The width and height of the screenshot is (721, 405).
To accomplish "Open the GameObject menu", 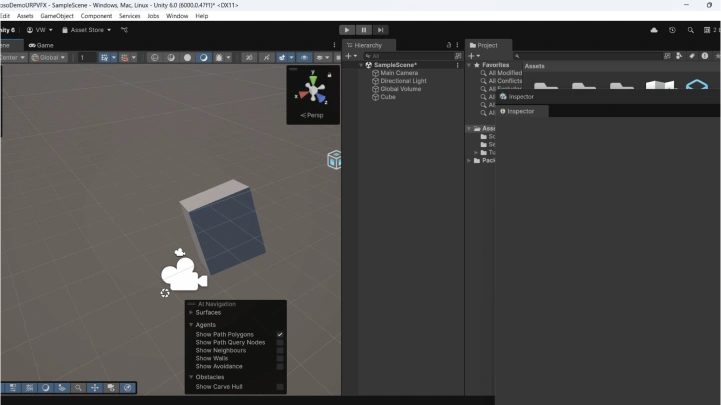I will pyautogui.click(x=57, y=16).
